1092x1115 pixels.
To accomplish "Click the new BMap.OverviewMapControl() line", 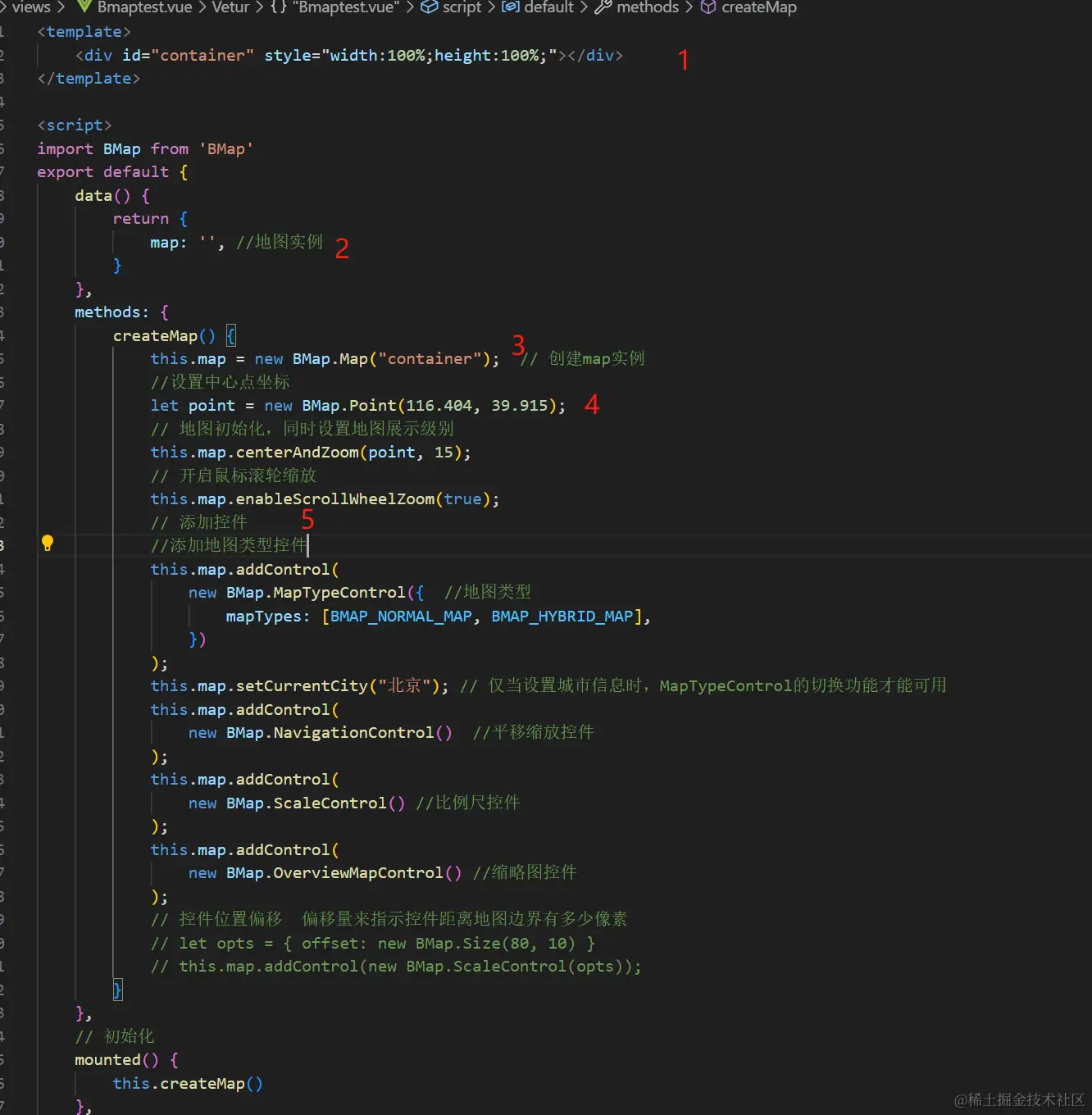I will [383, 873].
